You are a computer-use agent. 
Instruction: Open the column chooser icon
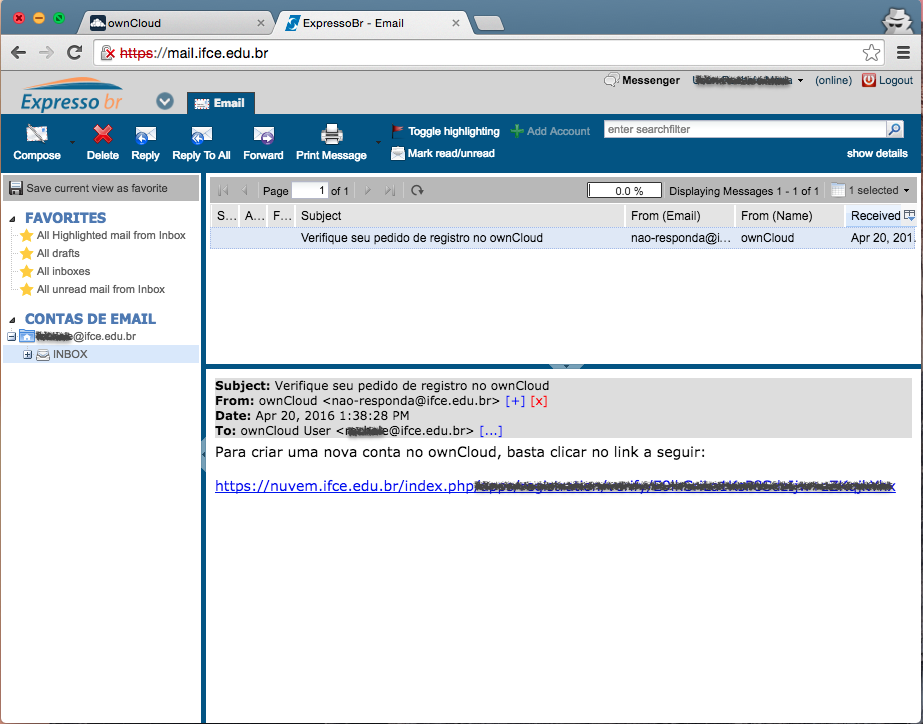pos(909,215)
